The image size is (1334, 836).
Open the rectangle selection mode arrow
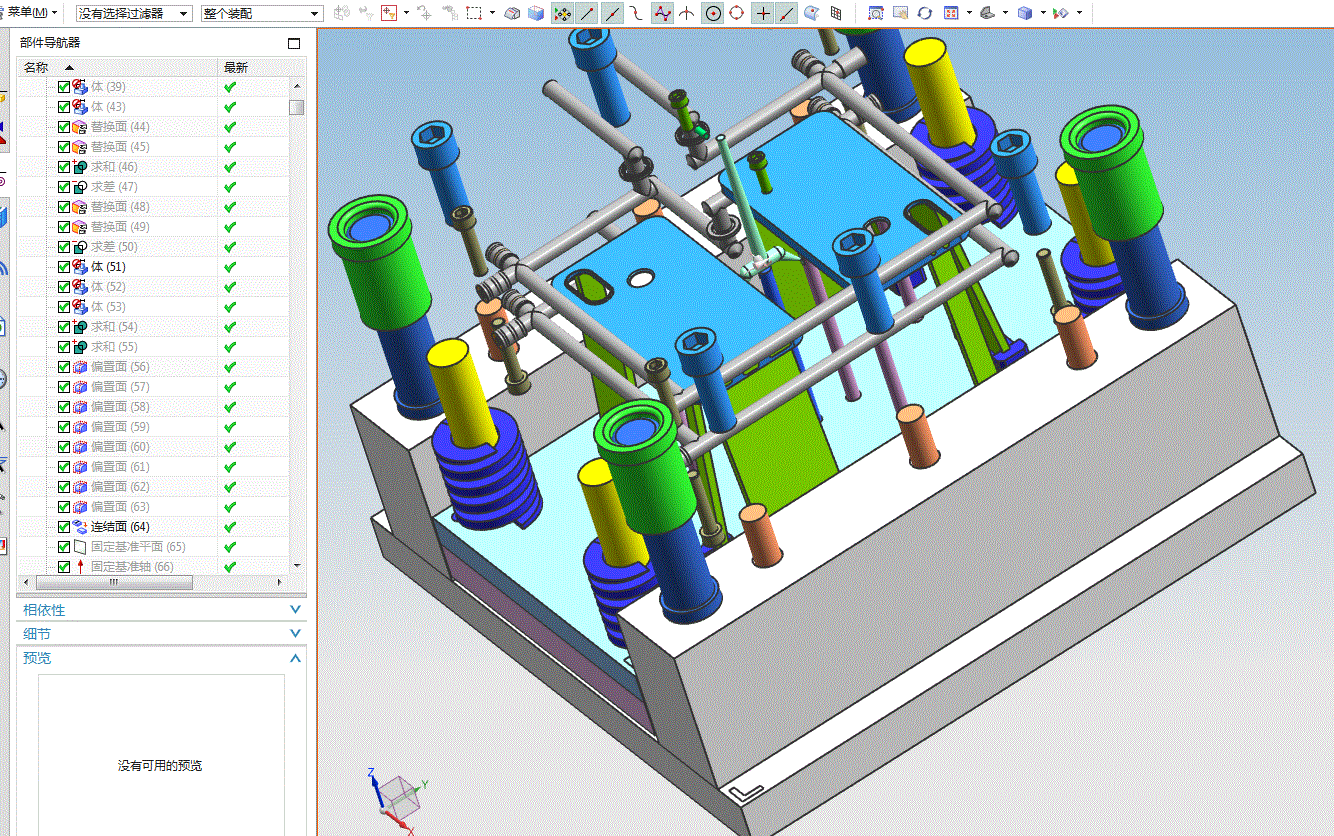pyautogui.click(x=492, y=13)
